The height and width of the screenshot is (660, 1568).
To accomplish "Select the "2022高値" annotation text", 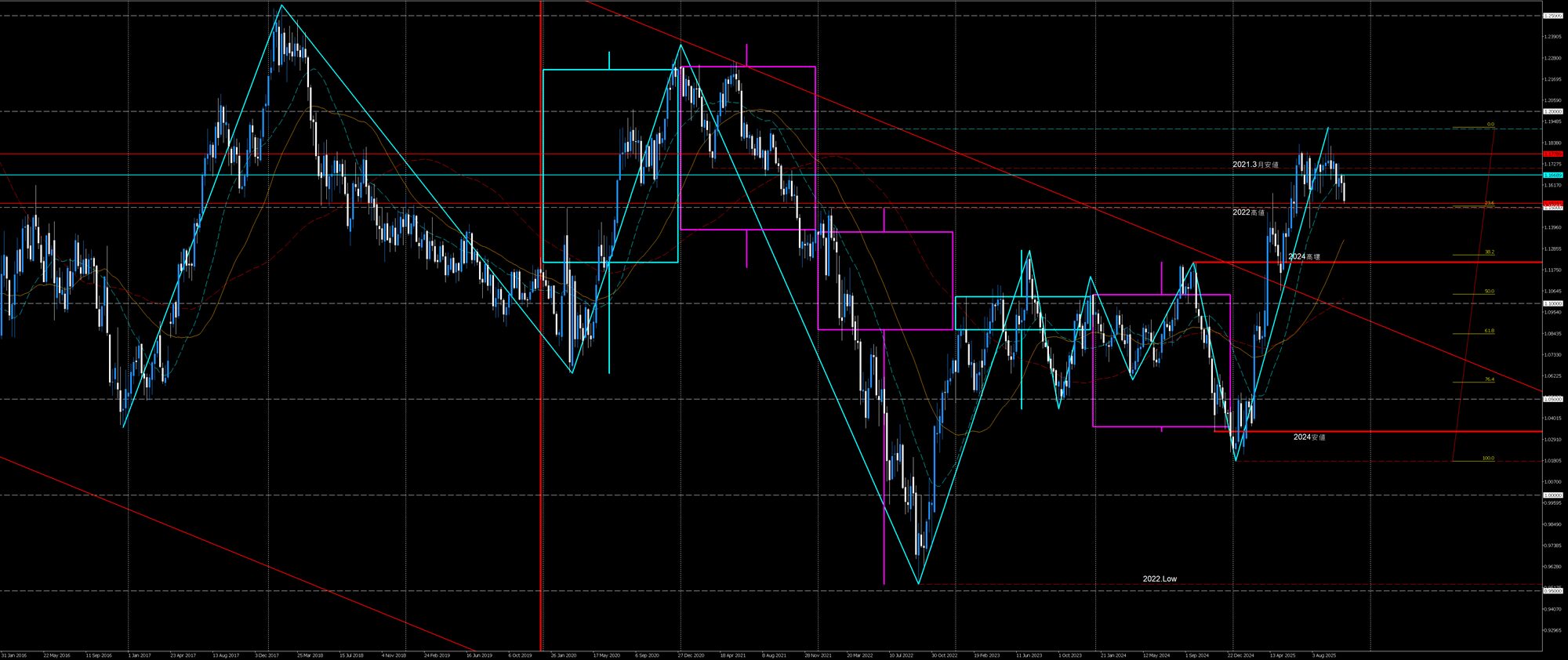I will 1248,212.
